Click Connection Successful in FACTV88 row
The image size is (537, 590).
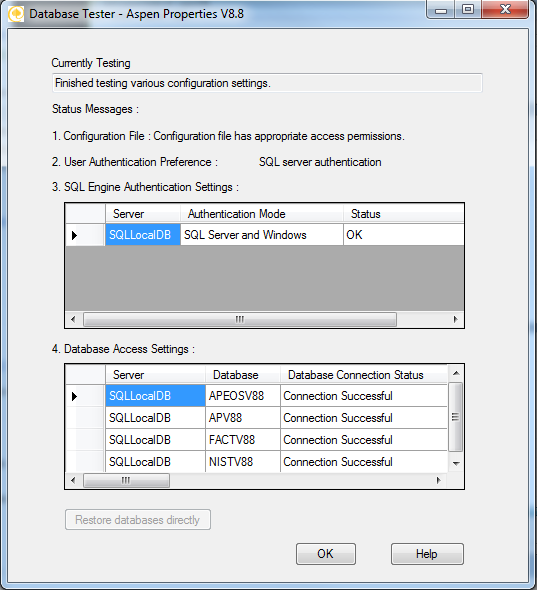pos(364,439)
